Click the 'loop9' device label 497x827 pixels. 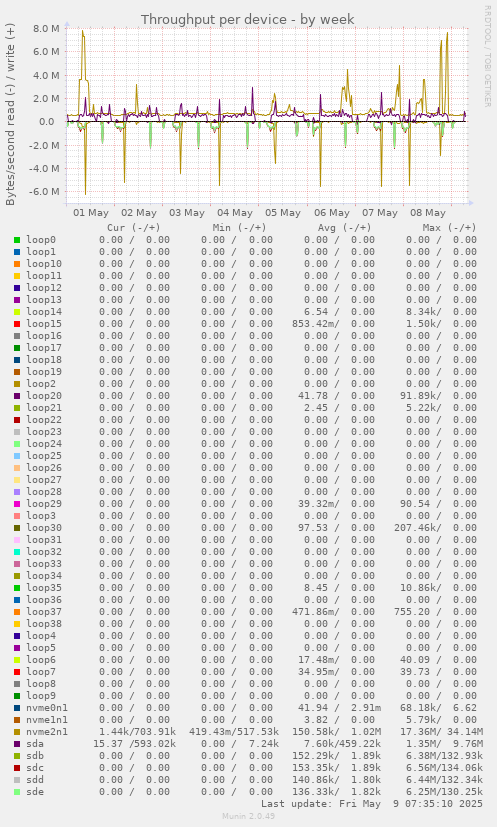tap(41, 696)
